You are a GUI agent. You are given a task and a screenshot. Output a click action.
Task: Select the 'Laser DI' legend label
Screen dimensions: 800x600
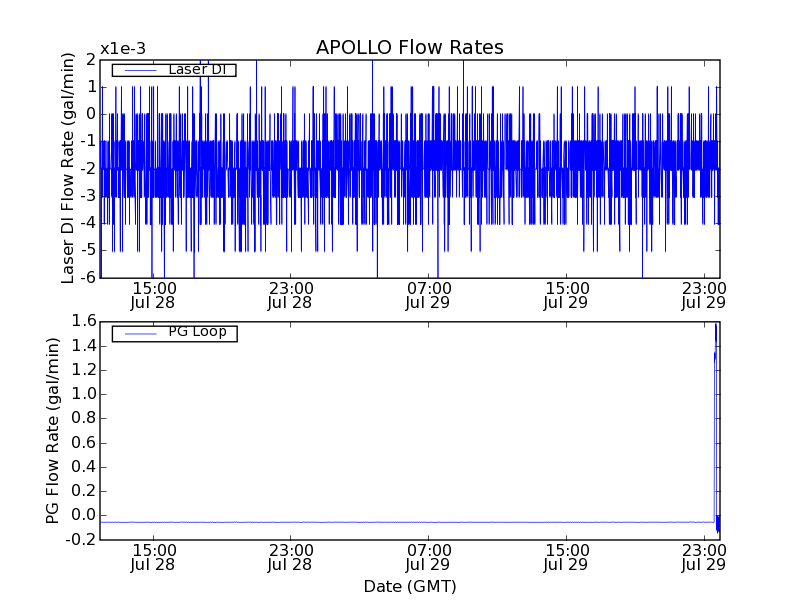(197, 69)
